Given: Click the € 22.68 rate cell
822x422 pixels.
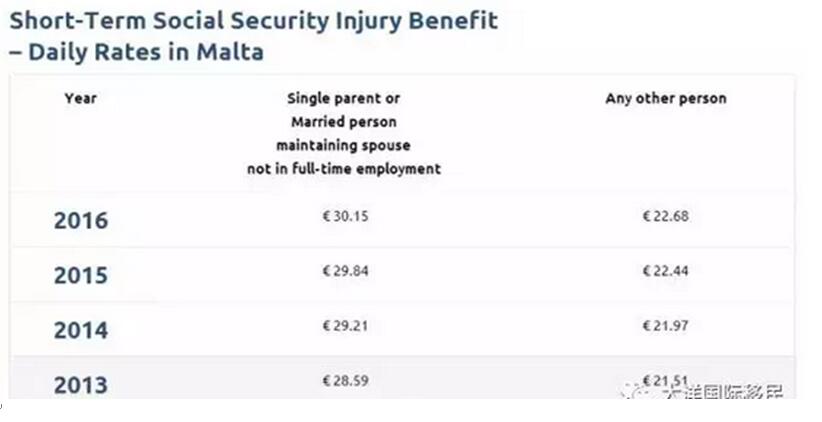Looking at the screenshot, I should click(666, 216).
